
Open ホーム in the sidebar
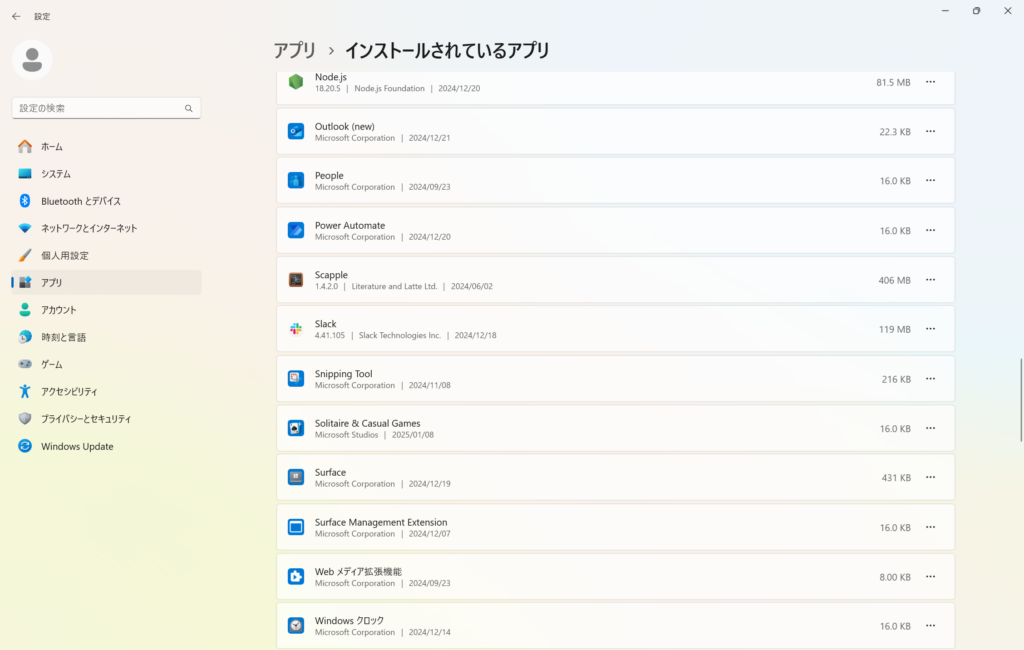106,146
